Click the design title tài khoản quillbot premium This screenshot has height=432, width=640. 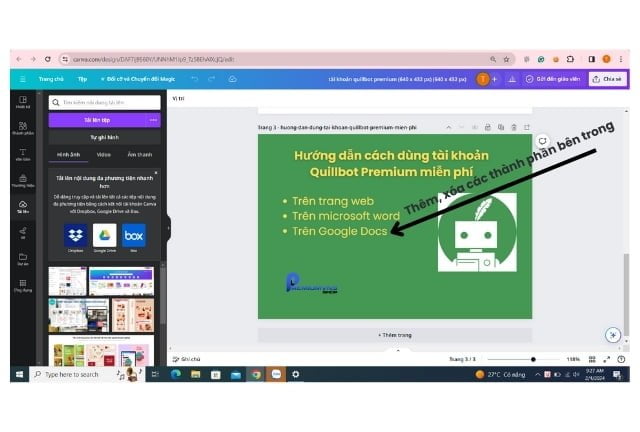pyautogui.click(x=397, y=79)
